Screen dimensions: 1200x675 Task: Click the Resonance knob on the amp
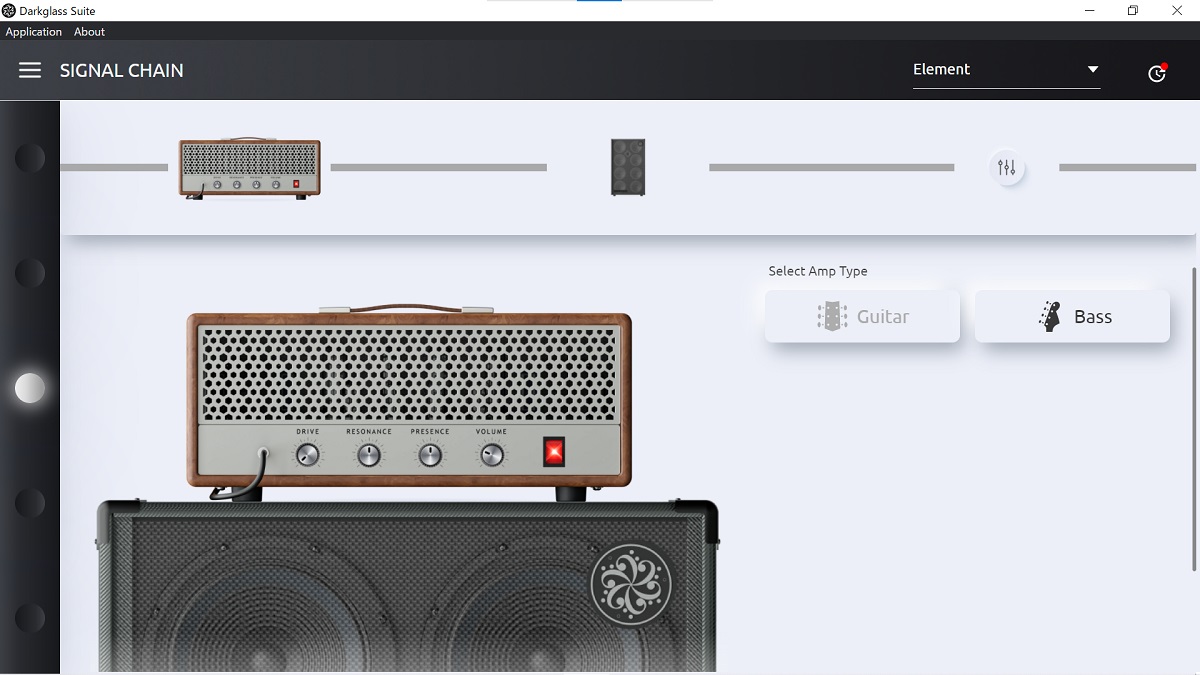(369, 455)
